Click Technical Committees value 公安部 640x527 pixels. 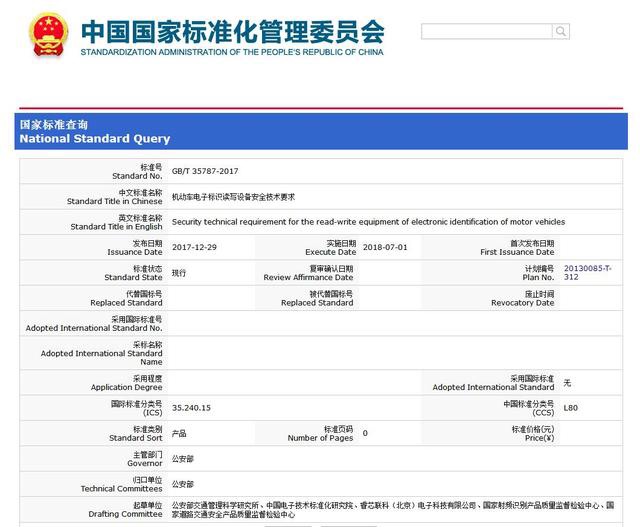(182, 484)
